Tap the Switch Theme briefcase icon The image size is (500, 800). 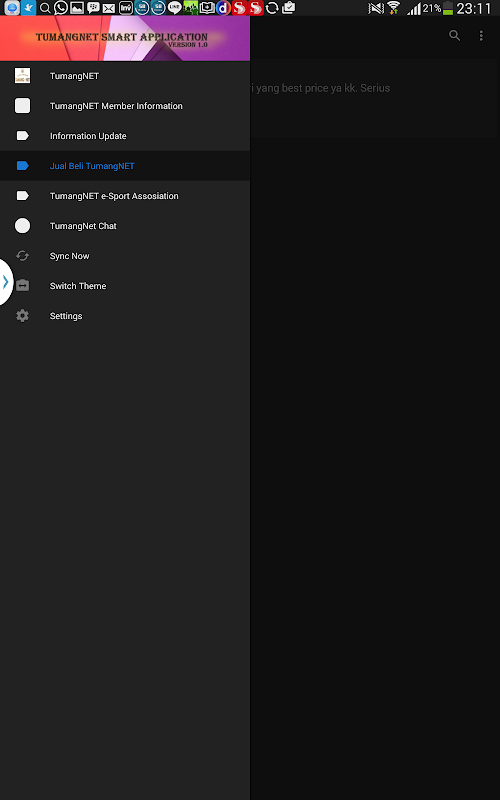22,286
